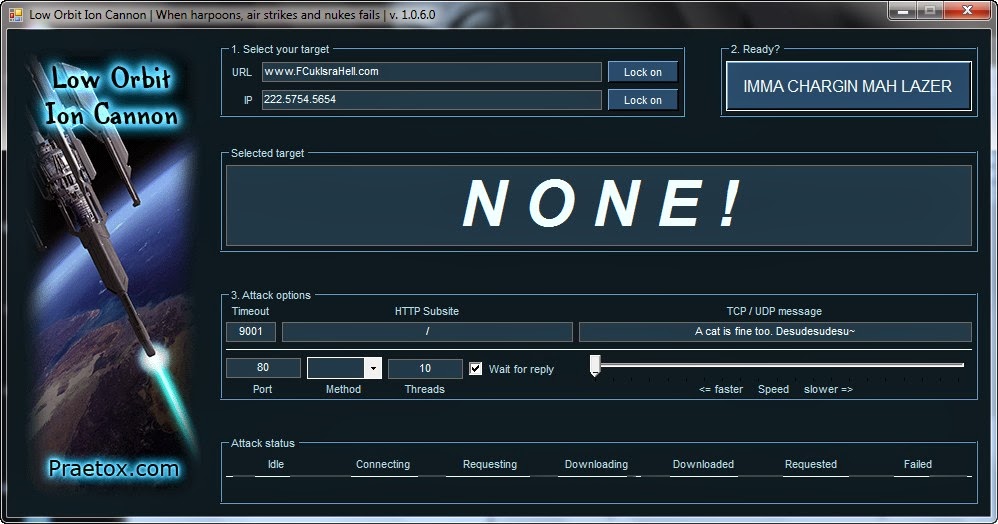This screenshot has width=998, height=524.
Task: Click the Requested status label
Action: 810,464
